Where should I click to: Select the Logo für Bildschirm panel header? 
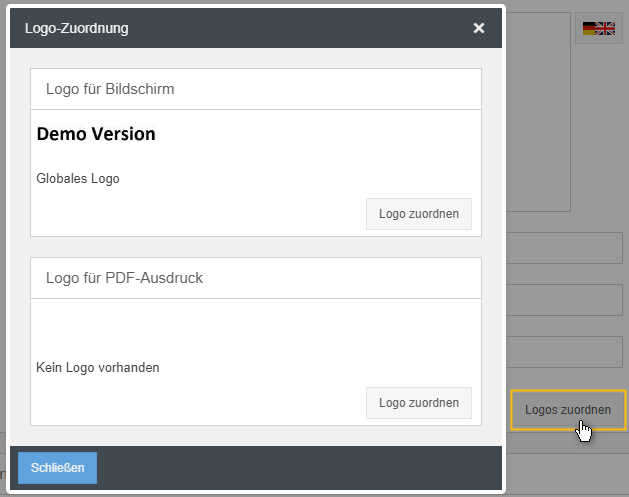pyautogui.click(x=256, y=89)
